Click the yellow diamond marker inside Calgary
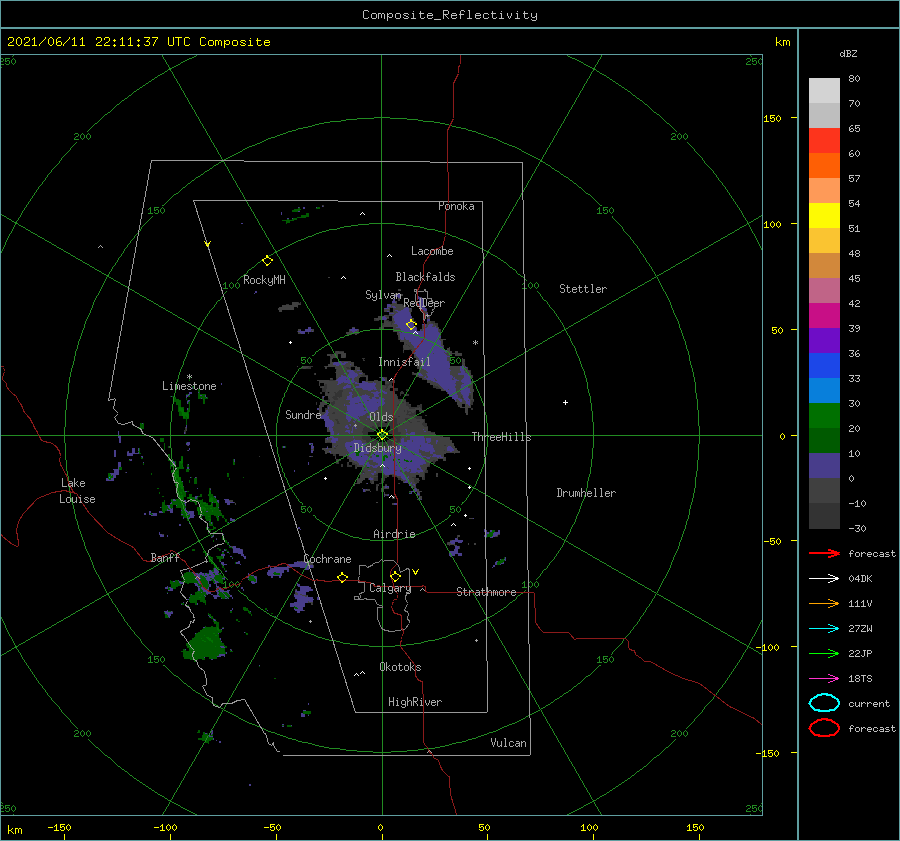 click(395, 576)
